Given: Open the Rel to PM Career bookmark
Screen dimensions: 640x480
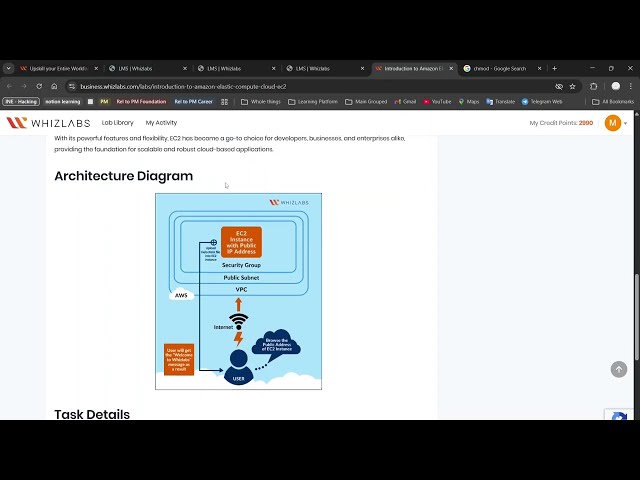Looking at the screenshot, I should [x=193, y=102].
